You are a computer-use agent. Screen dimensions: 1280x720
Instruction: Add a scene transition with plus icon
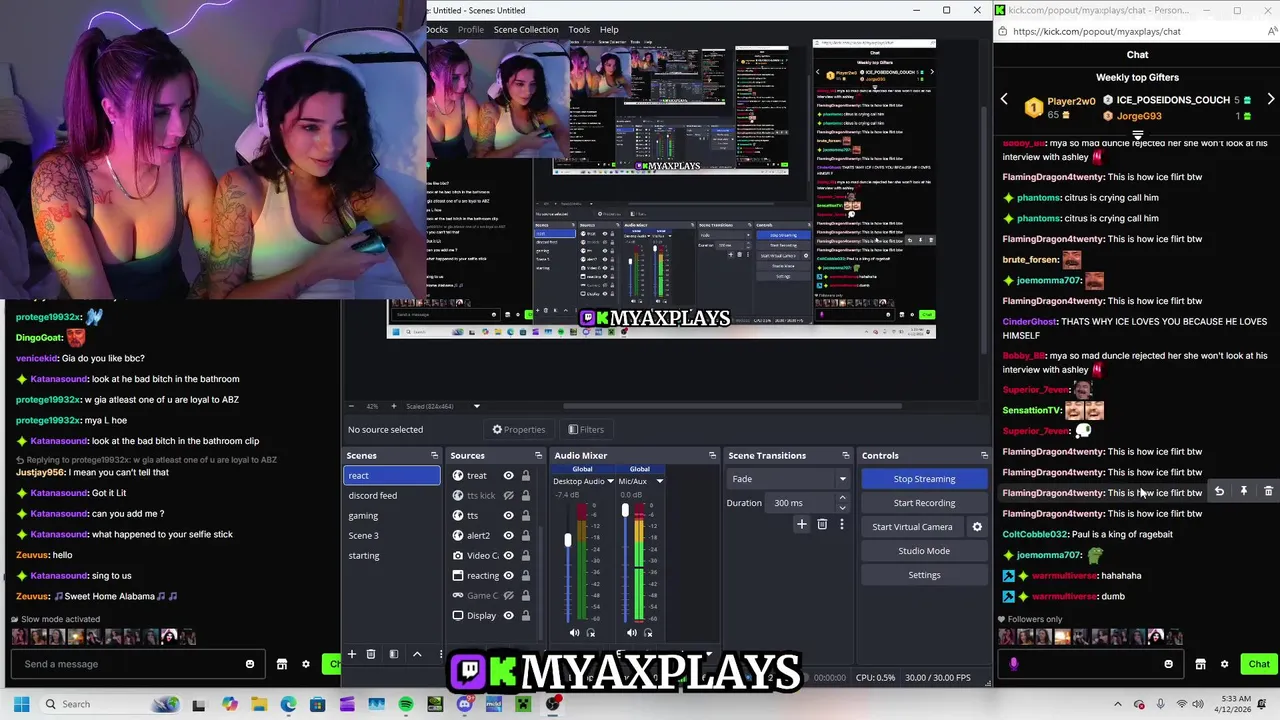tap(801, 524)
